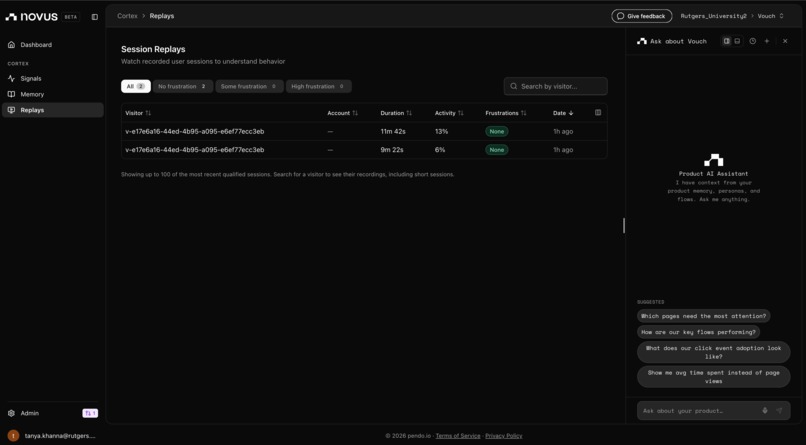This screenshot has height=445, width=806.
Task: Click the Replays breadcrumb text
Action: coord(161,16)
